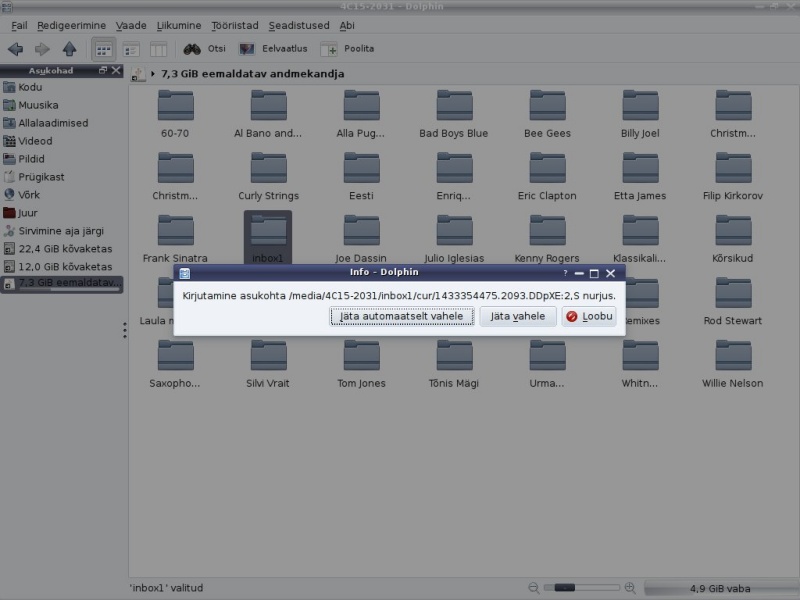Screen dimensions: 800x600
Task: Click the dialog's question mark help icon
Action: pos(564,273)
